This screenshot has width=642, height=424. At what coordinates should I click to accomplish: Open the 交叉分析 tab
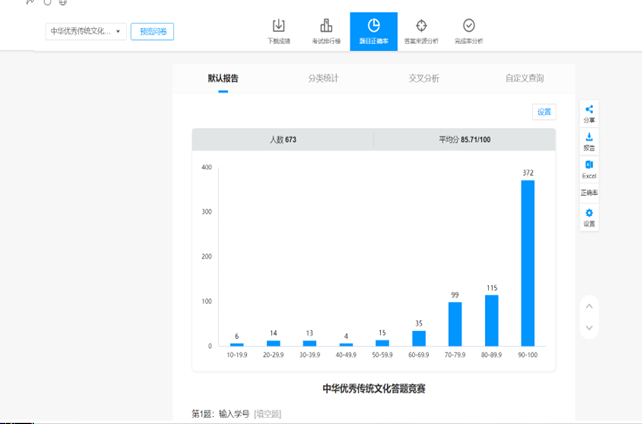coord(423,78)
